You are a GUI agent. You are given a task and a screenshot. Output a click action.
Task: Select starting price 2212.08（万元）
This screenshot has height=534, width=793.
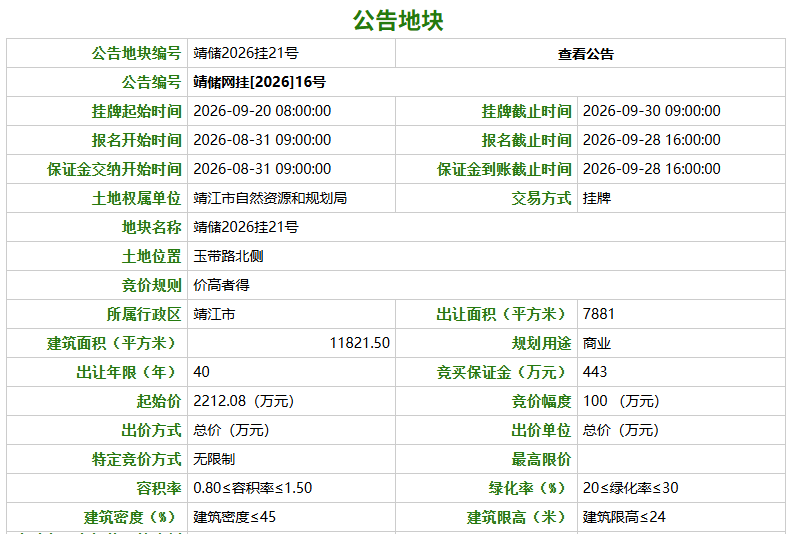pyautogui.click(x=244, y=402)
